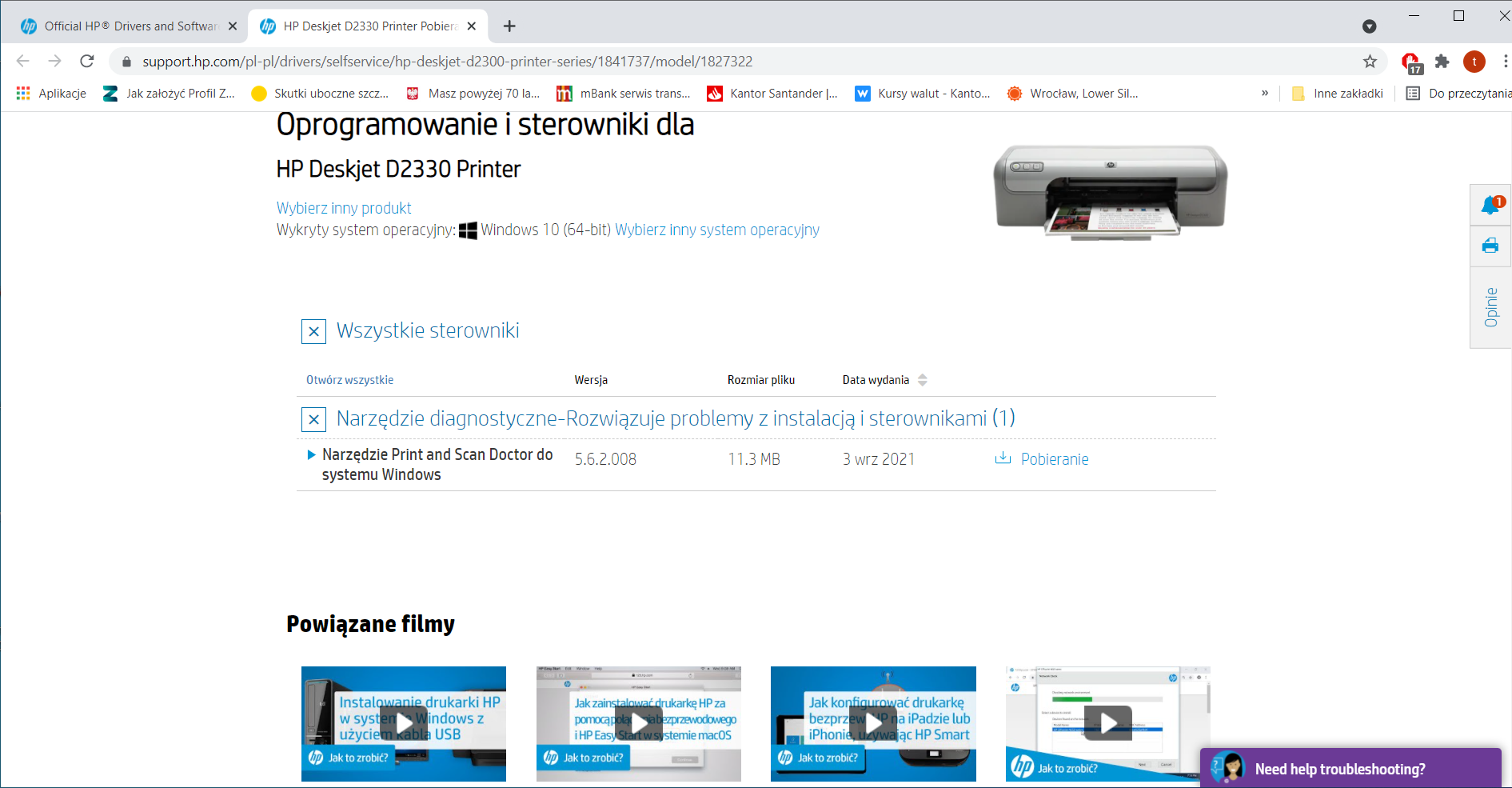
Task: Click the printer icon in side panel
Action: tap(1490, 246)
